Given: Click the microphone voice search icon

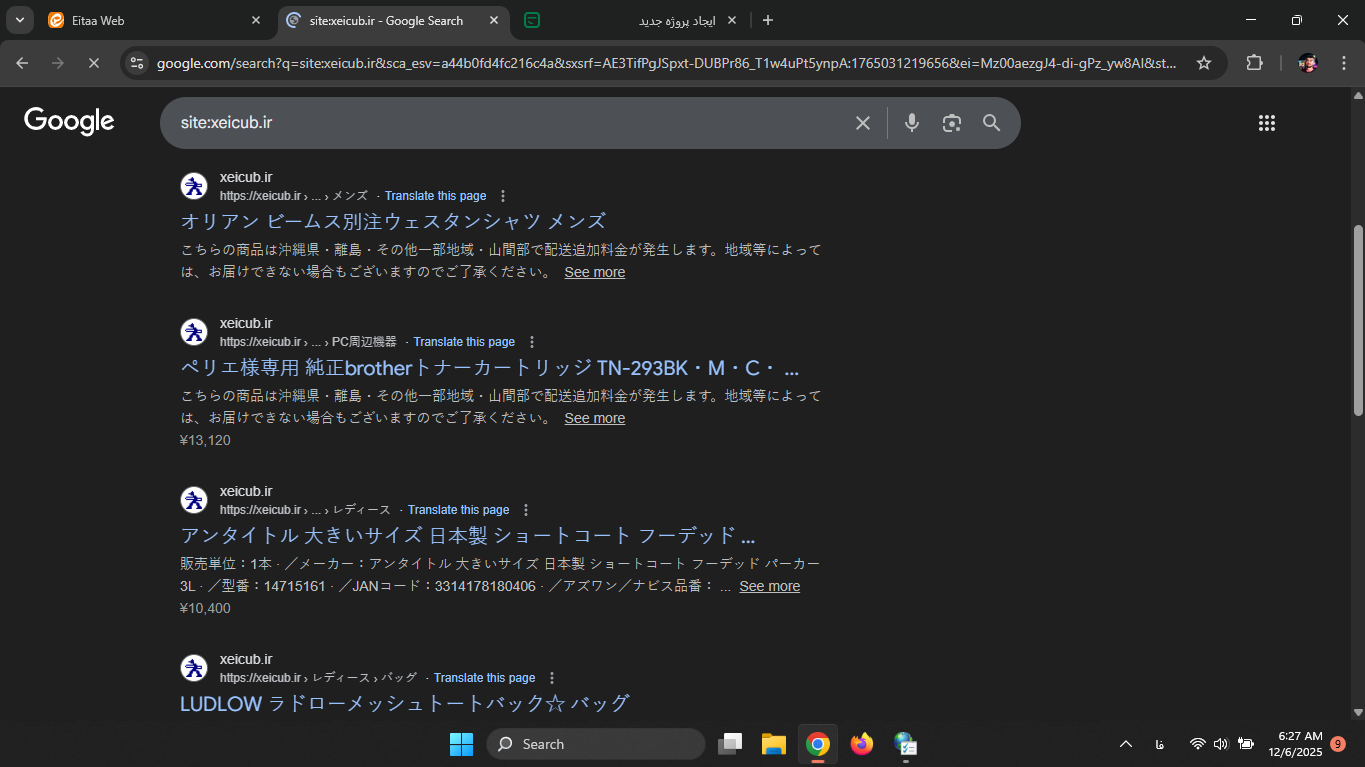Looking at the screenshot, I should tap(911, 123).
